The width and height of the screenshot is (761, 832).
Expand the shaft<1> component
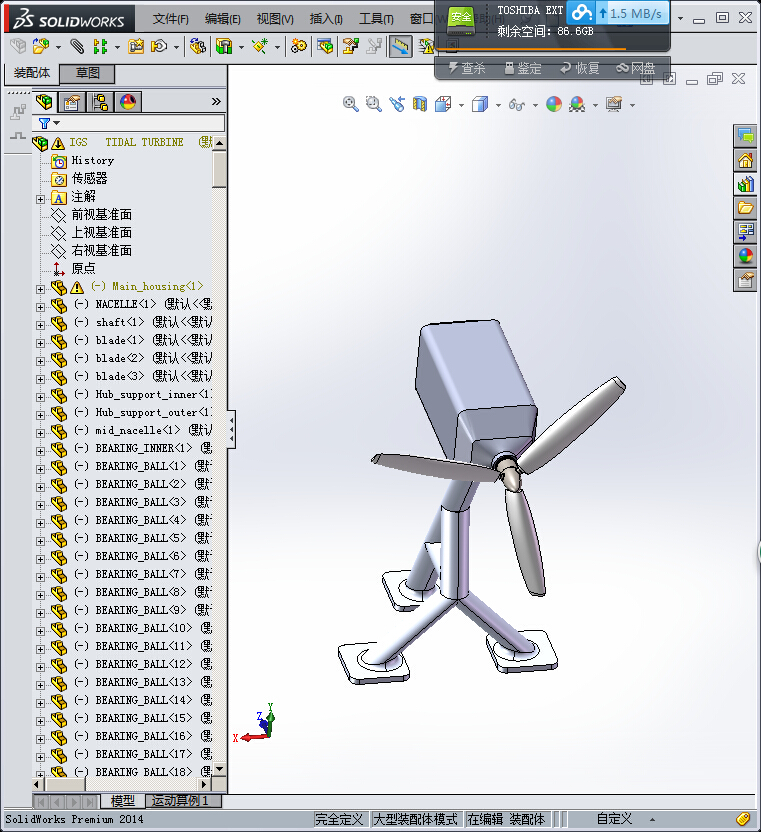tap(40, 325)
